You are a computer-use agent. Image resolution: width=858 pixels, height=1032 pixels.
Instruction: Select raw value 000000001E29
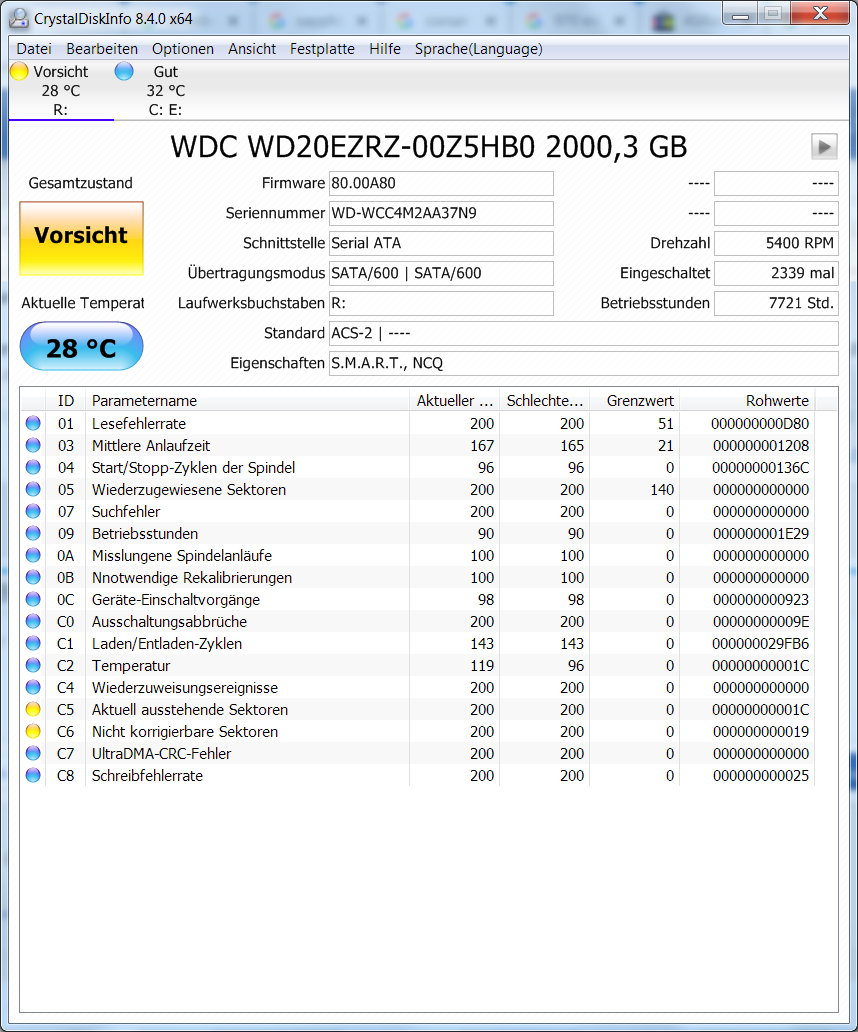tap(761, 533)
